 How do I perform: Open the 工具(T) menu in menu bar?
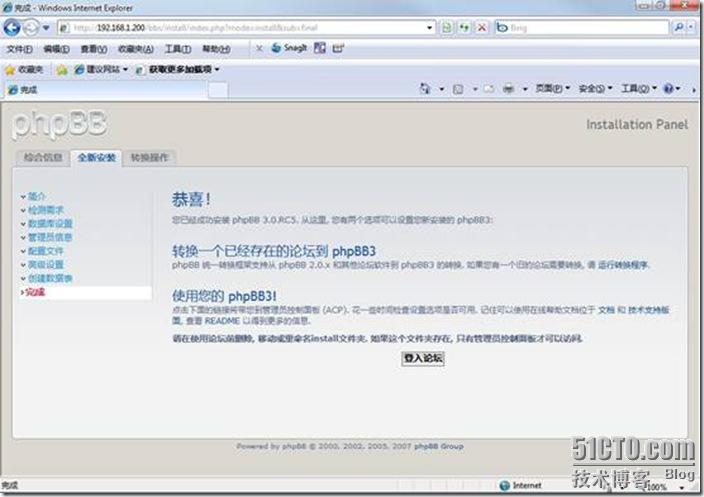pyautogui.click(x=178, y=49)
